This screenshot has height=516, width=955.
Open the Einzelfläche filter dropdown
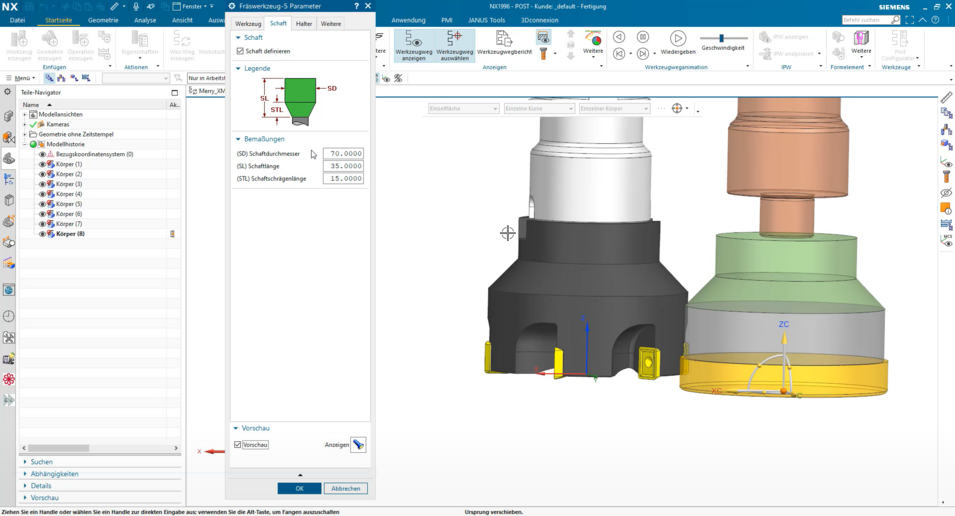[x=463, y=108]
